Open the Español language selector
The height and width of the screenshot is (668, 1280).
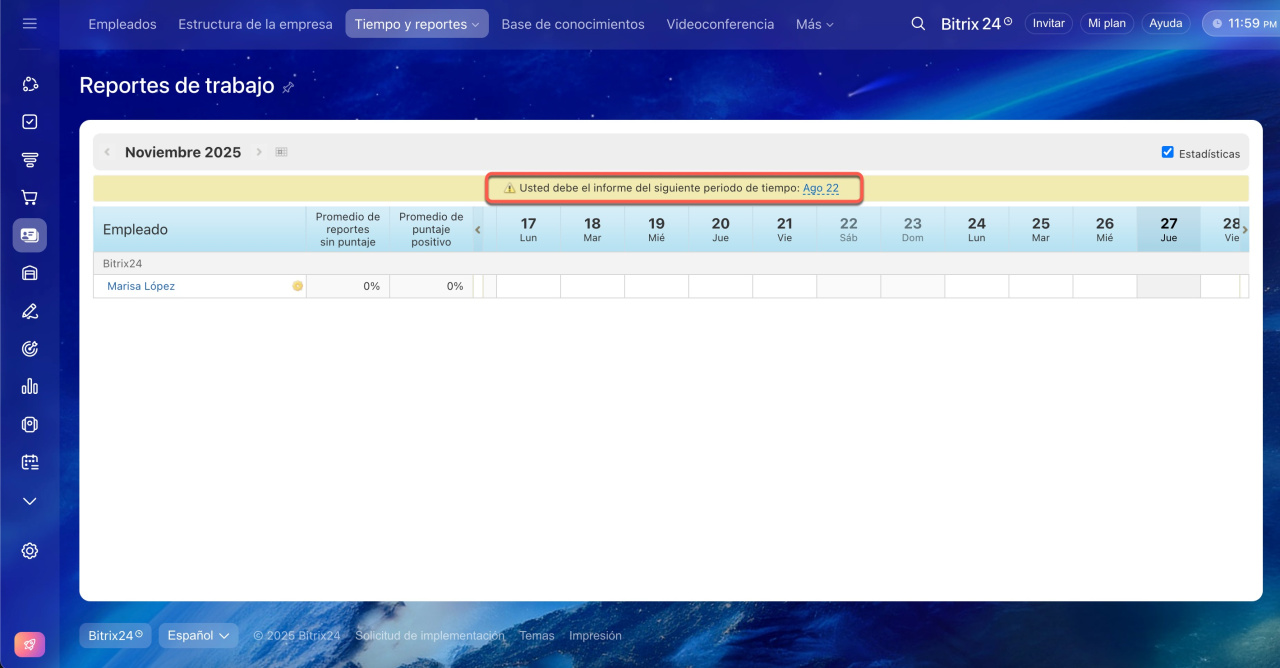pyautogui.click(x=198, y=635)
